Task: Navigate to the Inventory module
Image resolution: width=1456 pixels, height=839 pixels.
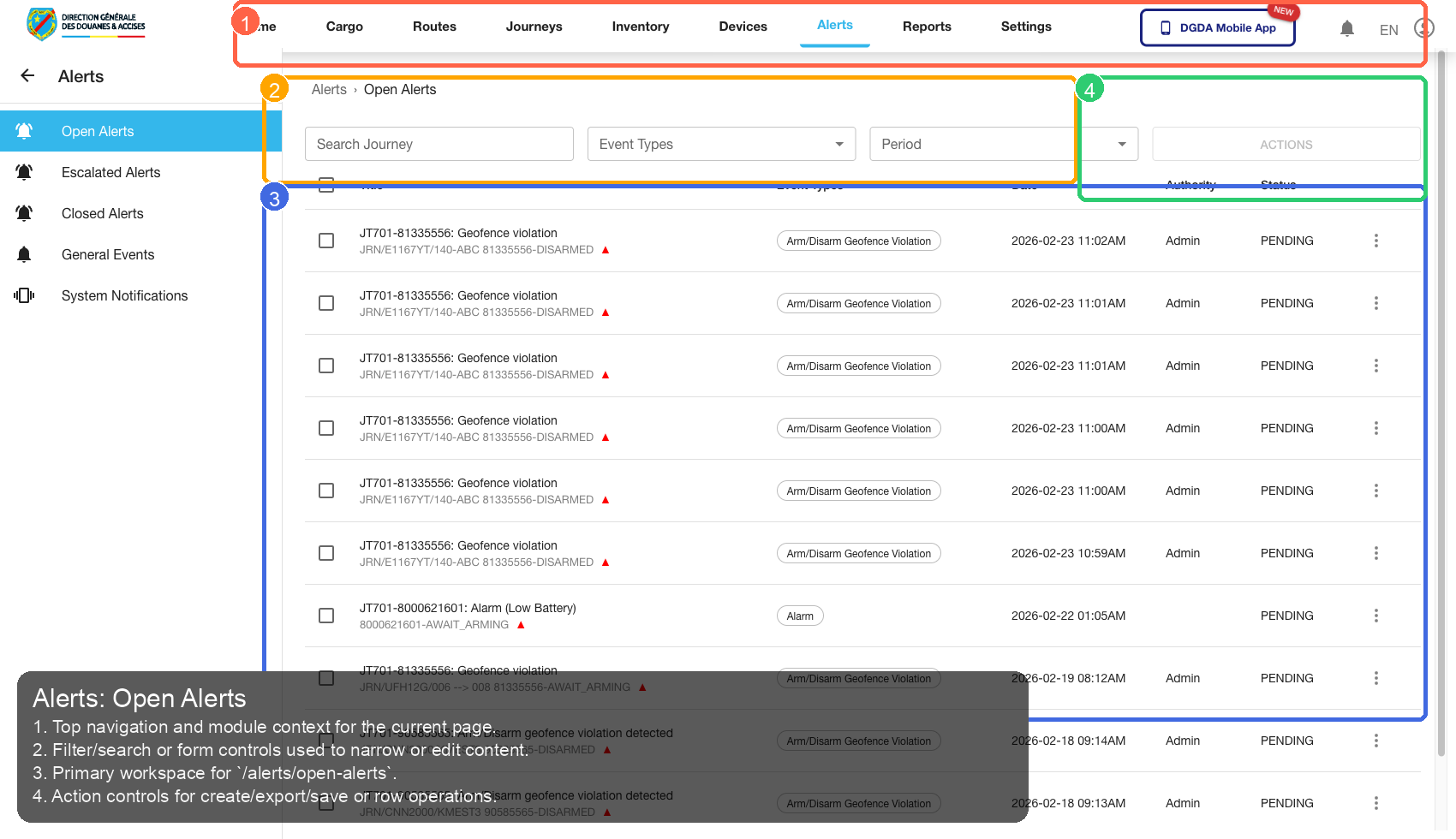Action: pyautogui.click(x=640, y=27)
